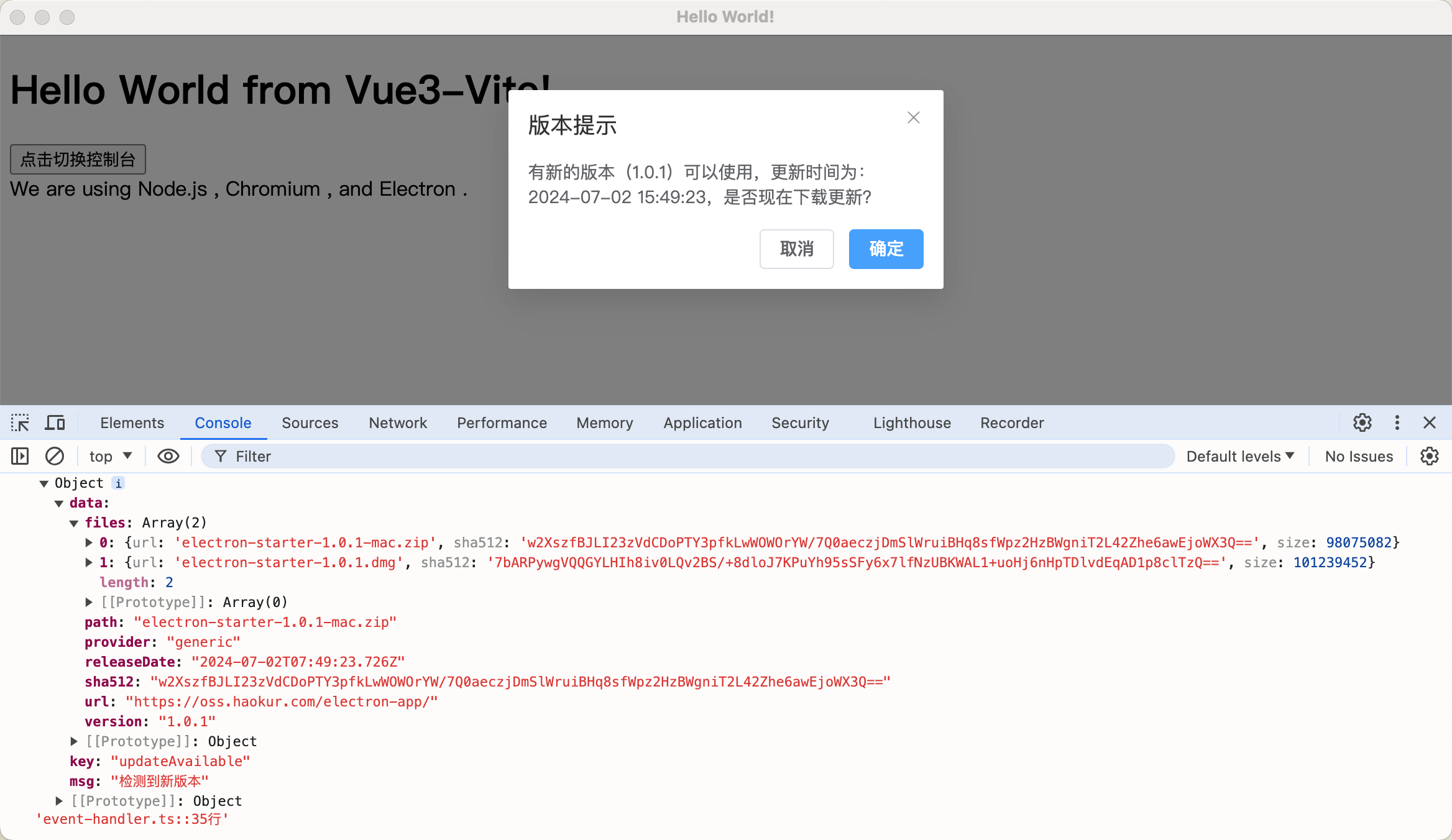Open the top context dropdown
1452x840 pixels.
pos(111,457)
